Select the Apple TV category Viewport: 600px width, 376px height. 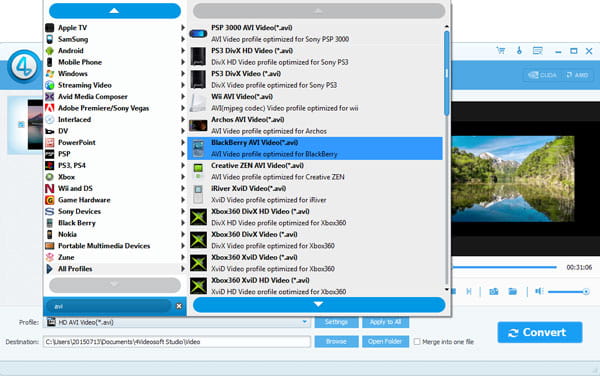115,28
